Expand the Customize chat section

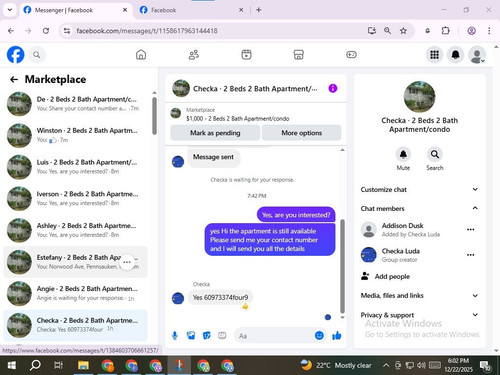419,189
